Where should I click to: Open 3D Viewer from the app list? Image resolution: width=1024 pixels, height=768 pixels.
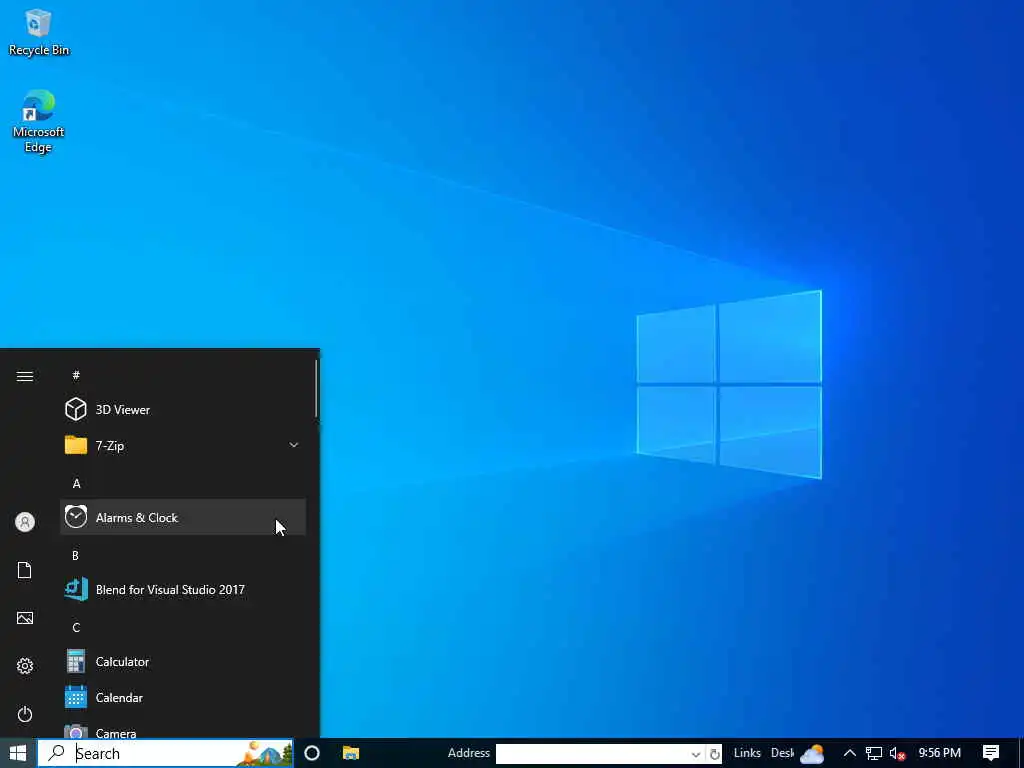tap(183, 409)
